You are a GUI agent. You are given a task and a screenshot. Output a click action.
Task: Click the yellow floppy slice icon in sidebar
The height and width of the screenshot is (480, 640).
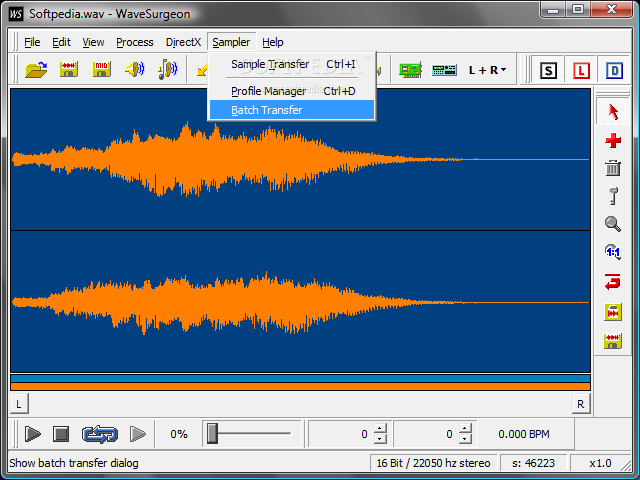[613, 312]
